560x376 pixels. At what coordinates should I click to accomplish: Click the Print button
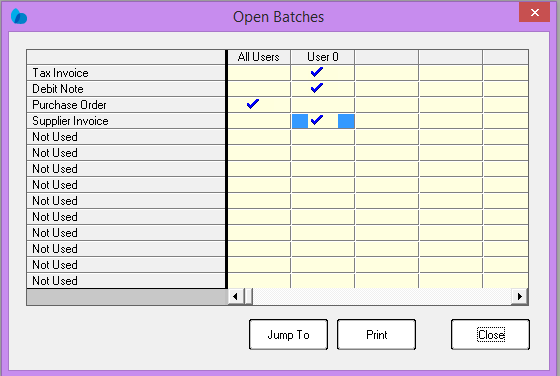376,335
